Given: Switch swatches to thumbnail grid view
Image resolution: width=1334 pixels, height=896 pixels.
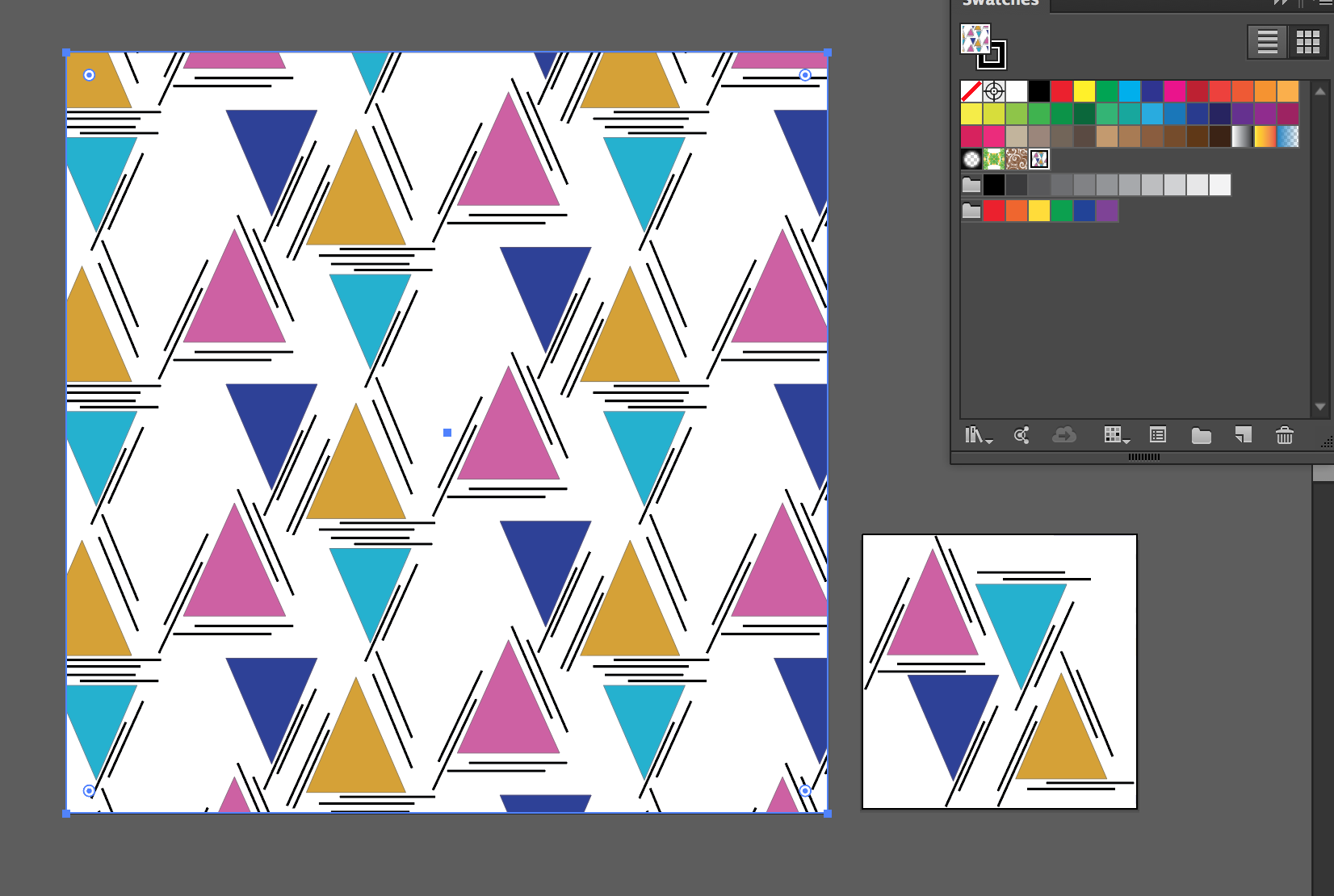Looking at the screenshot, I should 1307,42.
